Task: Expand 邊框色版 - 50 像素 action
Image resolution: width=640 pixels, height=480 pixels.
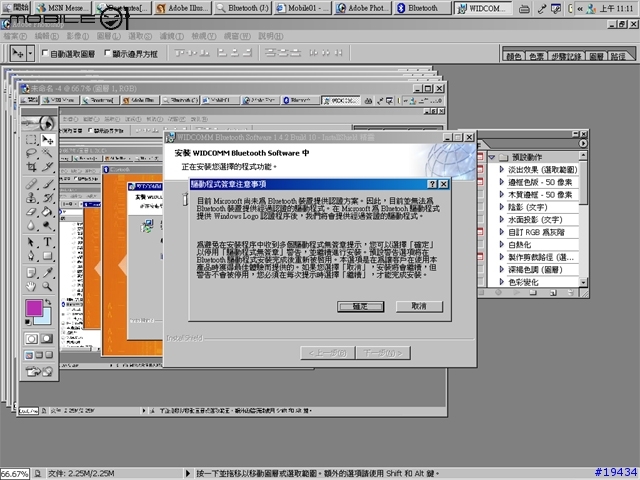Action: click(502, 182)
